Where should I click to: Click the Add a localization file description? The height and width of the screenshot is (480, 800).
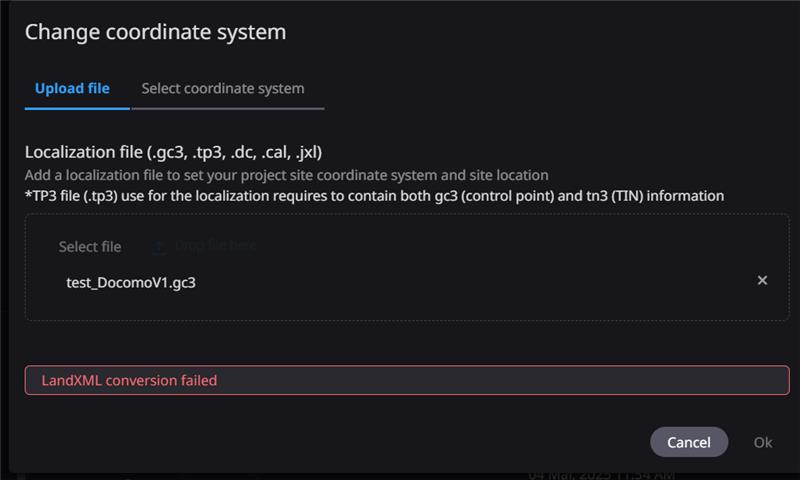point(287,175)
